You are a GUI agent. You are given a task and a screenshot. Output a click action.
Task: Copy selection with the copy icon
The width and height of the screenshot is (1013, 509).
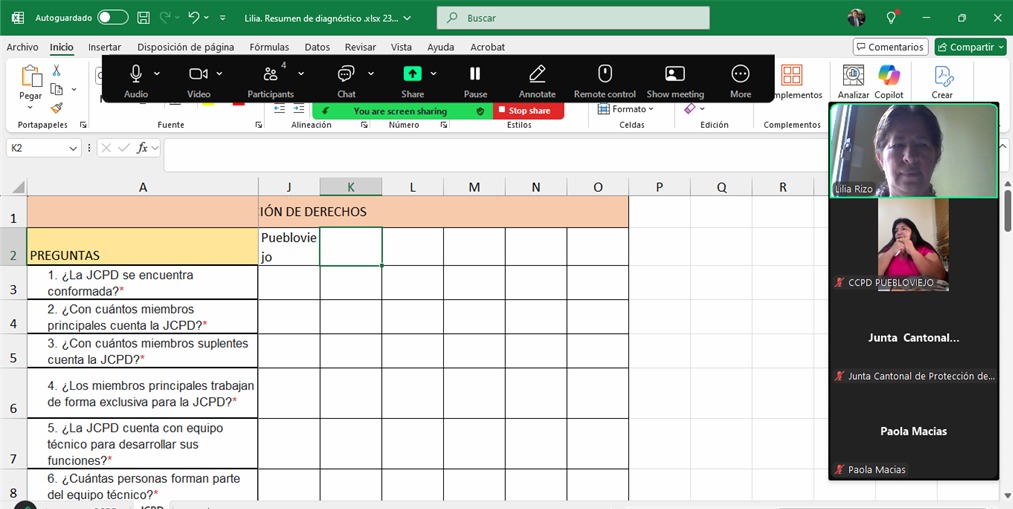(57, 89)
